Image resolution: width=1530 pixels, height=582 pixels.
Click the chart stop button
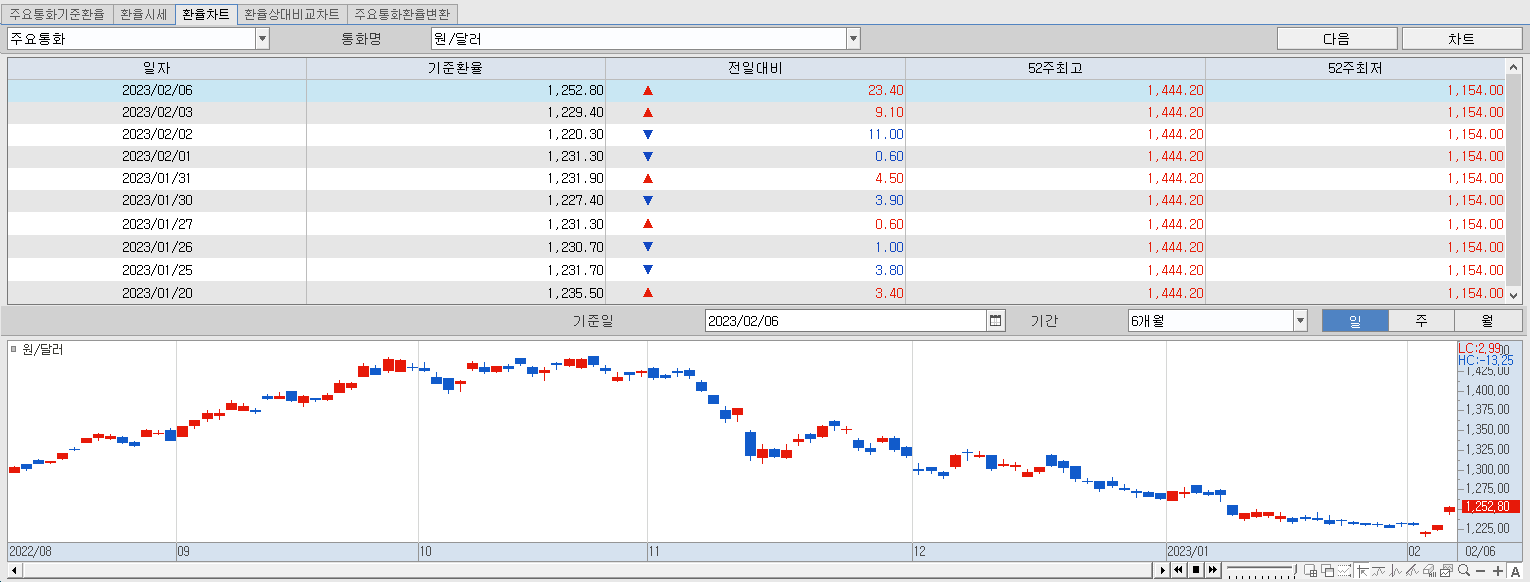(x=1196, y=570)
